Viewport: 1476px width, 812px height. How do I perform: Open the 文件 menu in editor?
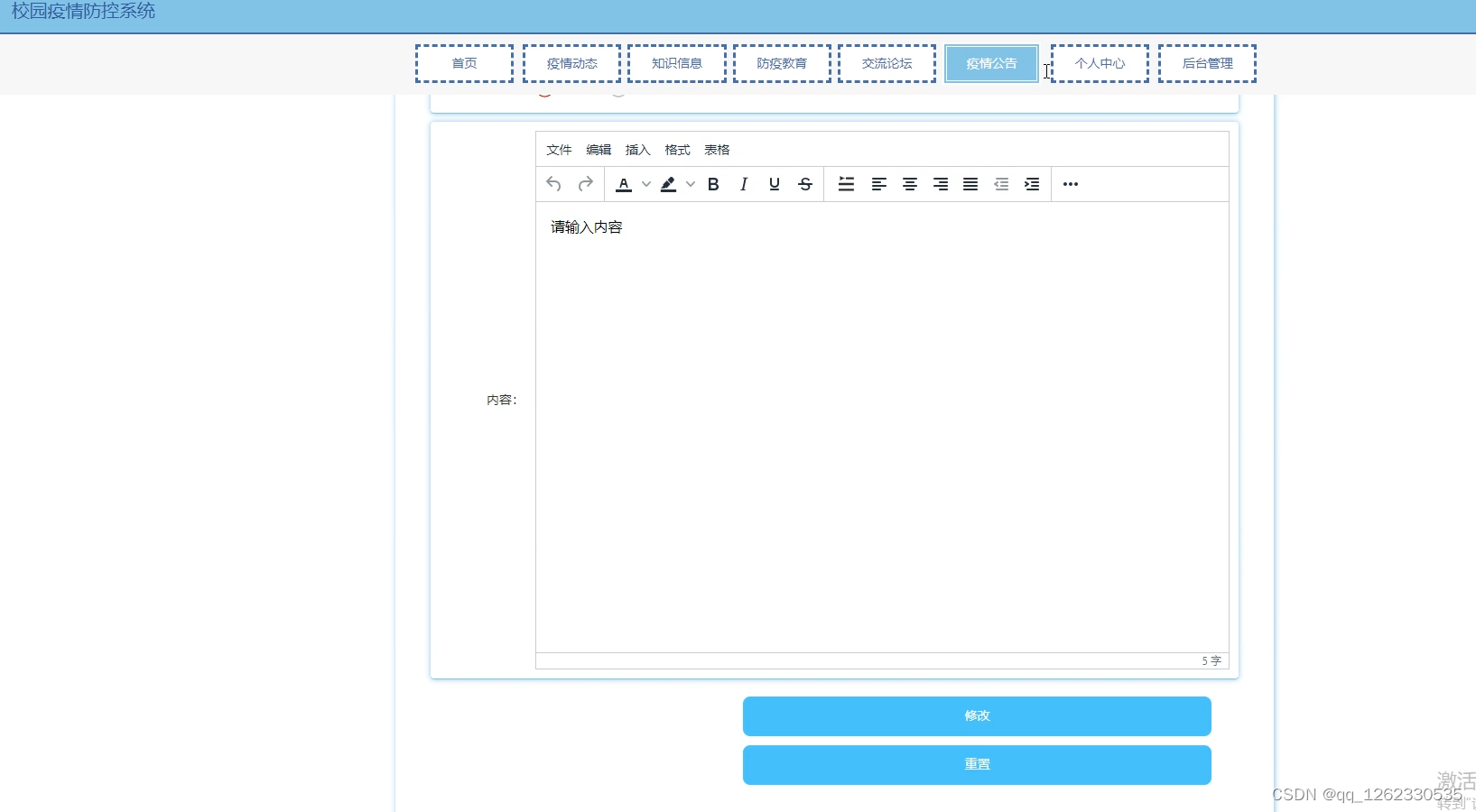(559, 150)
